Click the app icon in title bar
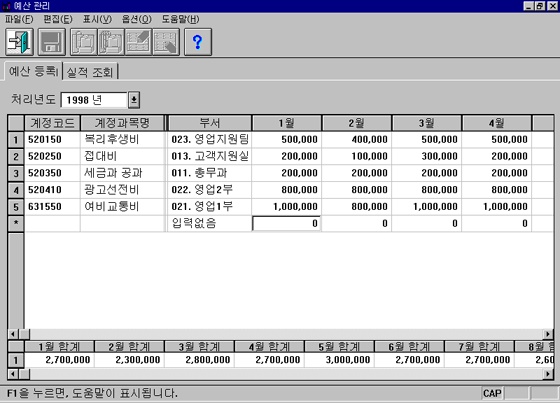This screenshot has width=560, height=403. coord(6,6)
